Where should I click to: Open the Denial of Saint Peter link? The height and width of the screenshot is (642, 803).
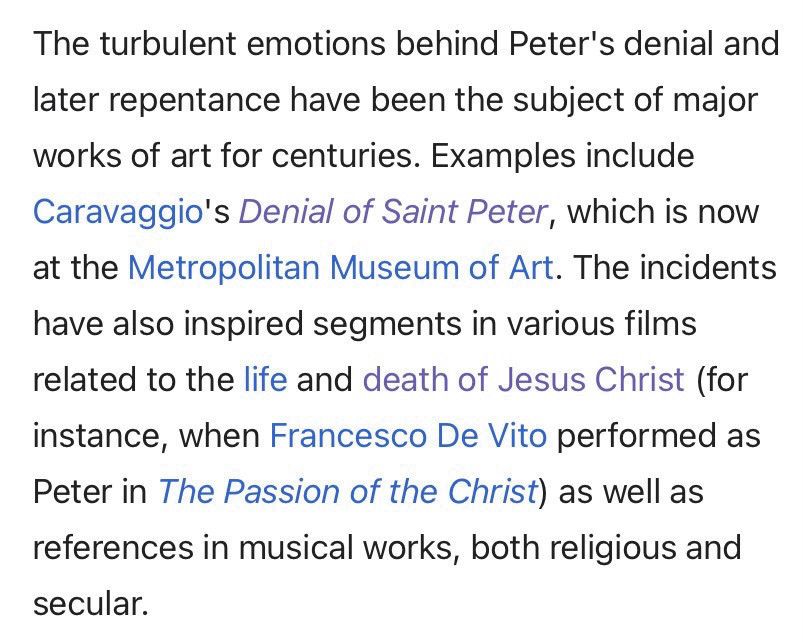[x=393, y=212]
